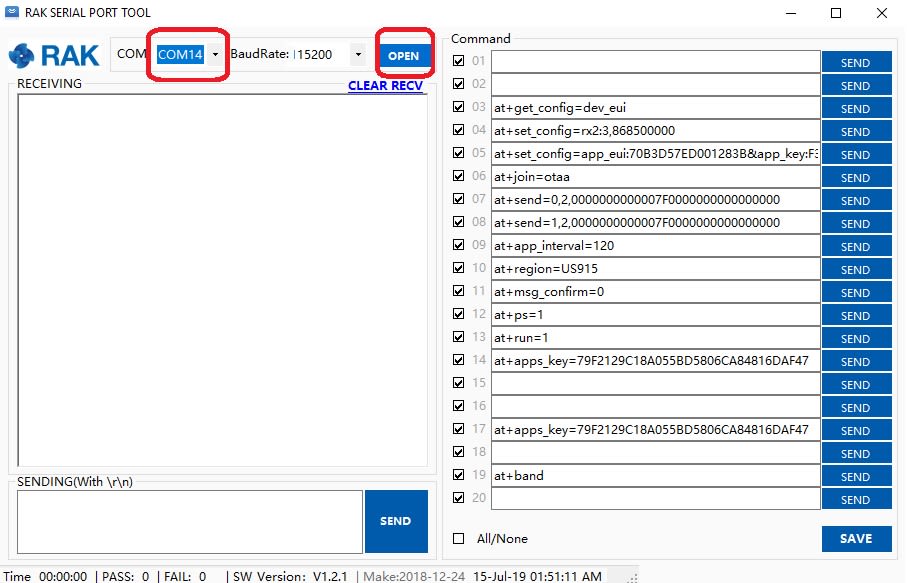Edit the at+get_config=dev_eui command field
The image size is (907, 583).
click(x=655, y=108)
